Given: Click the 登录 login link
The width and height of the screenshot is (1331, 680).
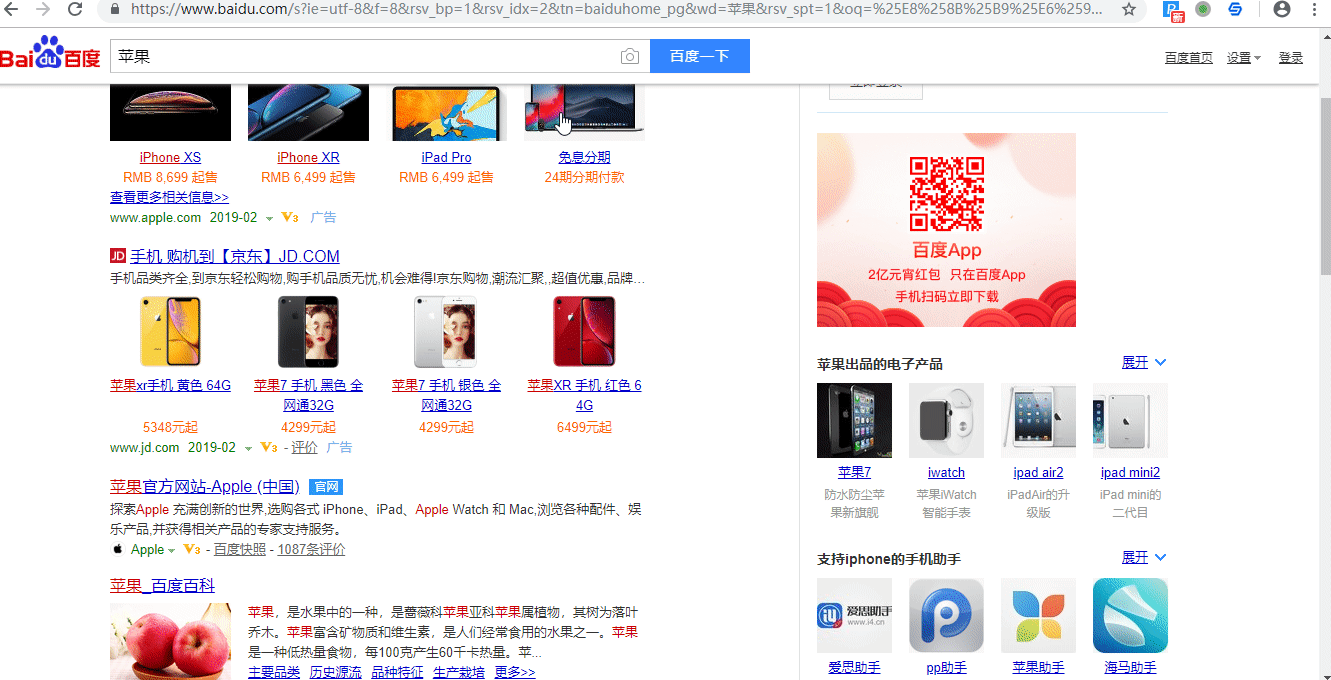Looking at the screenshot, I should pos(1291,58).
